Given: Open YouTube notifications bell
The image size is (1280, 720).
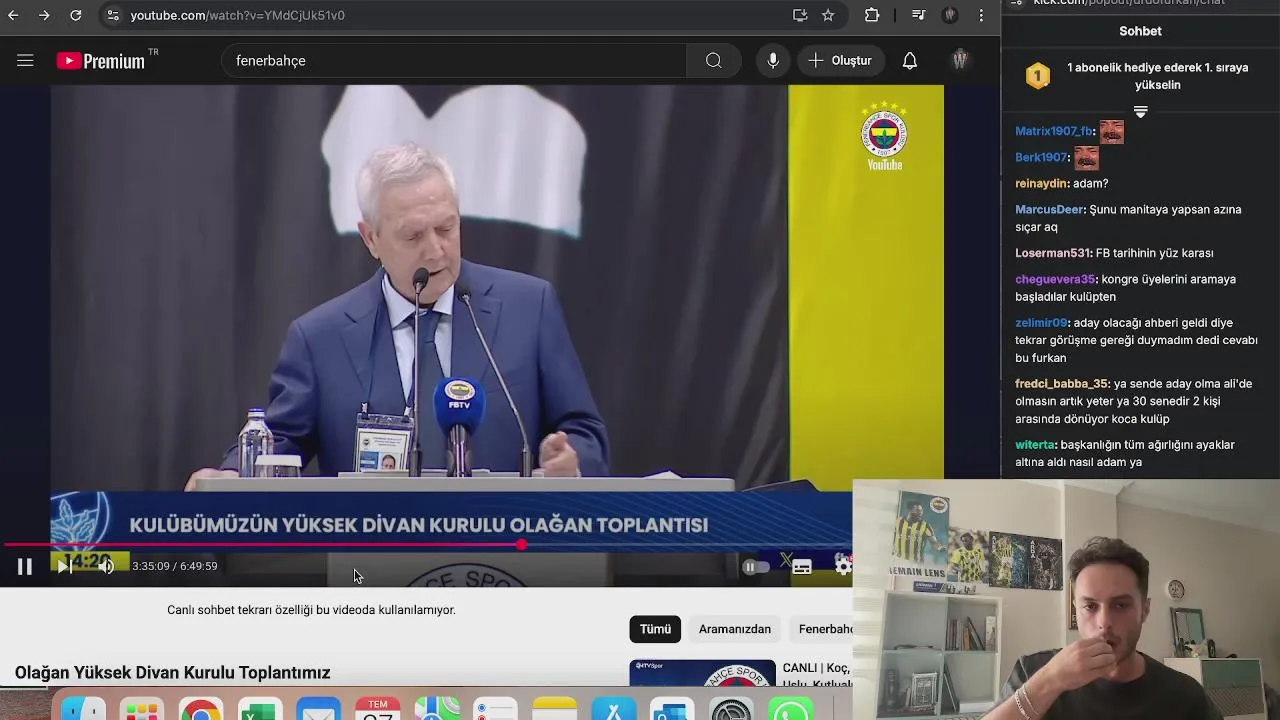Looking at the screenshot, I should [x=910, y=61].
